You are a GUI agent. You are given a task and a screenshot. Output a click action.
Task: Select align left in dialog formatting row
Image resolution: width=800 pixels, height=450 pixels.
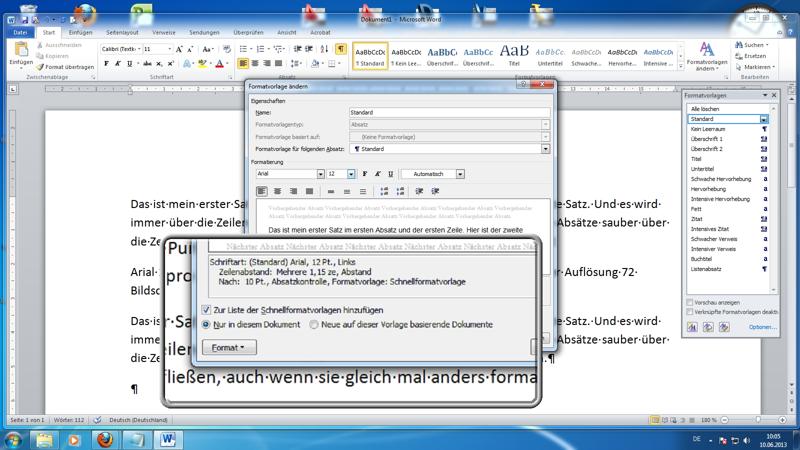(x=262, y=191)
